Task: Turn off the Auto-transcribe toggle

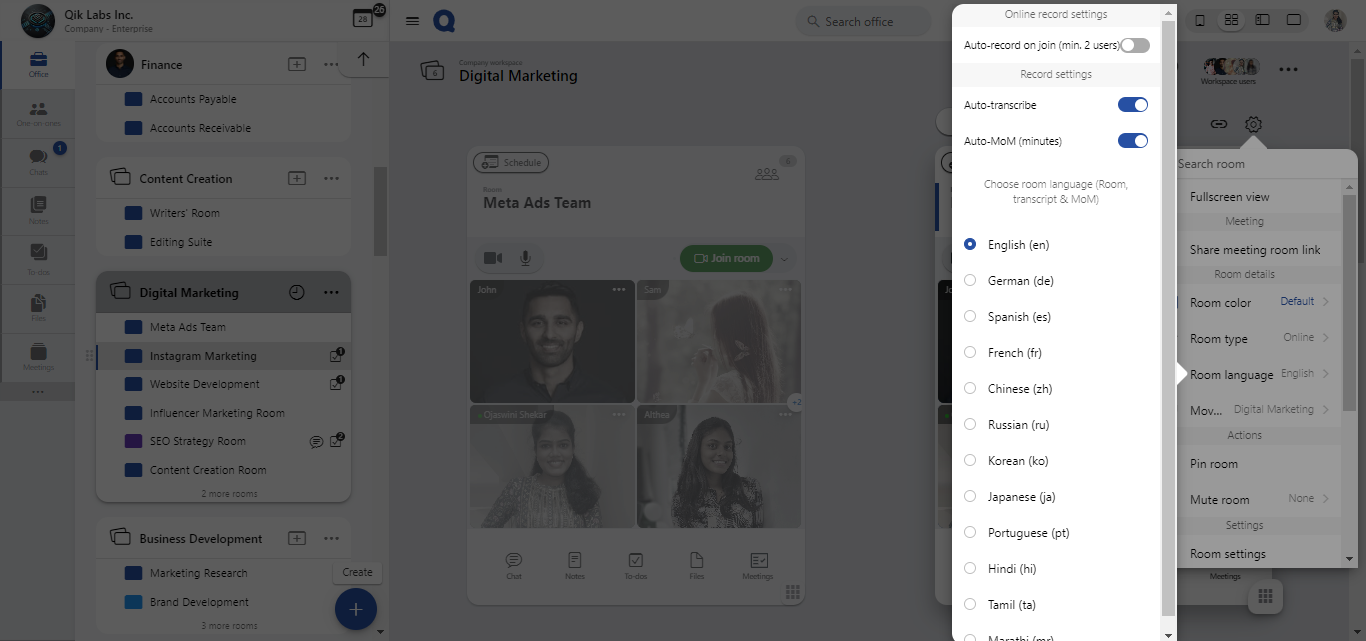Action: click(1132, 105)
